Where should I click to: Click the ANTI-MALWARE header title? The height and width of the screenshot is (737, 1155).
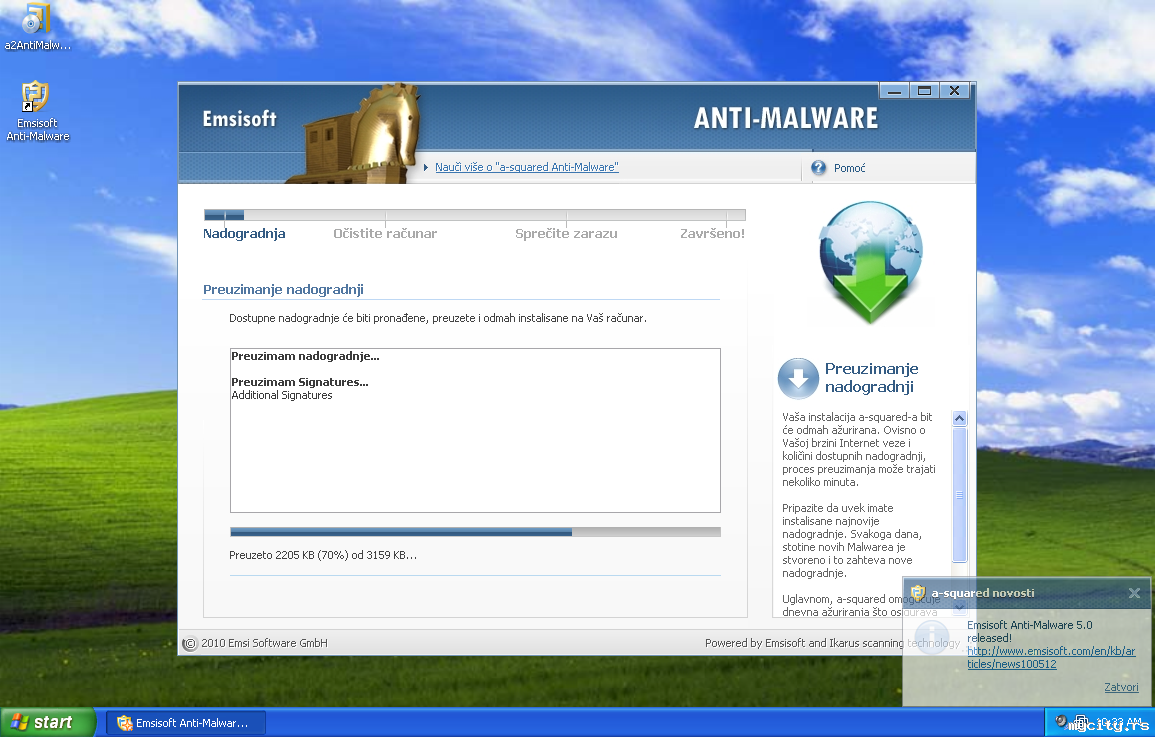786,118
